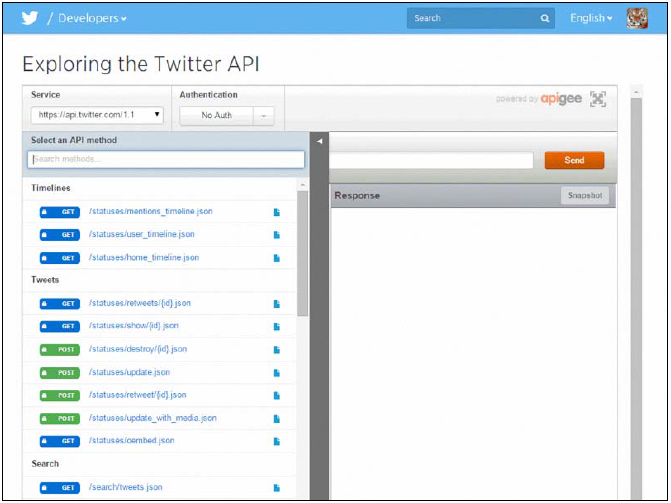Viewport: 671px width, 503px height.
Task: Click doc icon for retweets/{id}.json
Action: click(277, 304)
